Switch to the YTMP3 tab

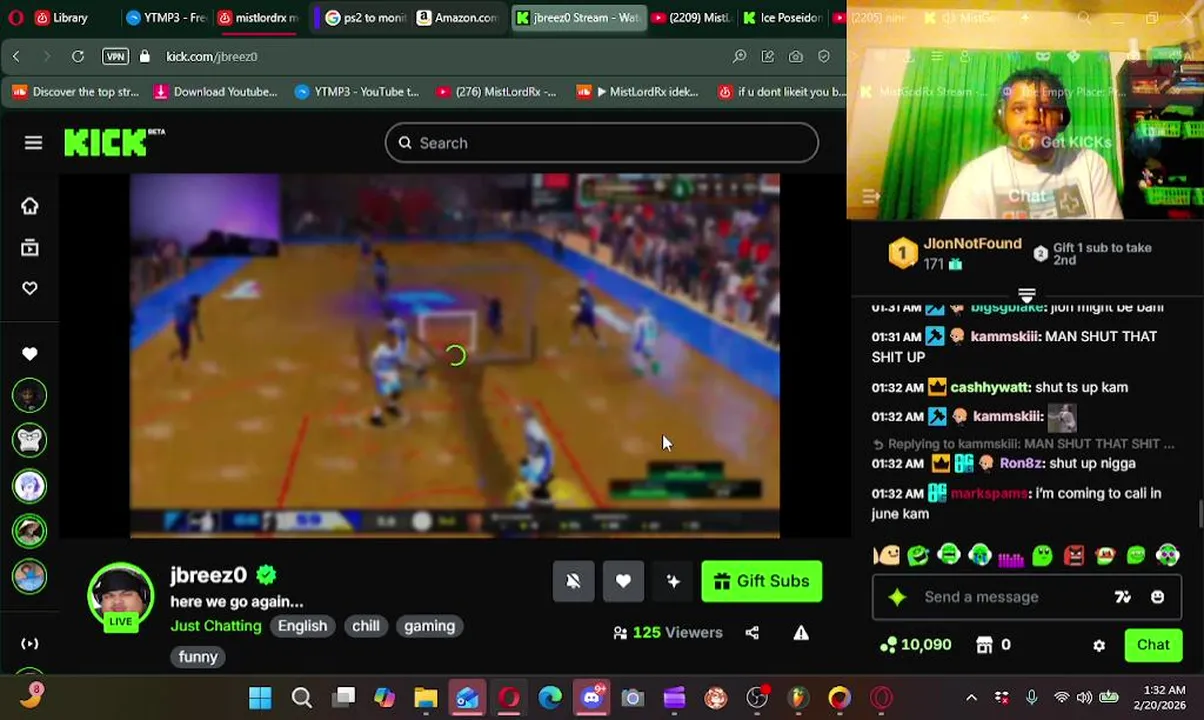(164, 17)
